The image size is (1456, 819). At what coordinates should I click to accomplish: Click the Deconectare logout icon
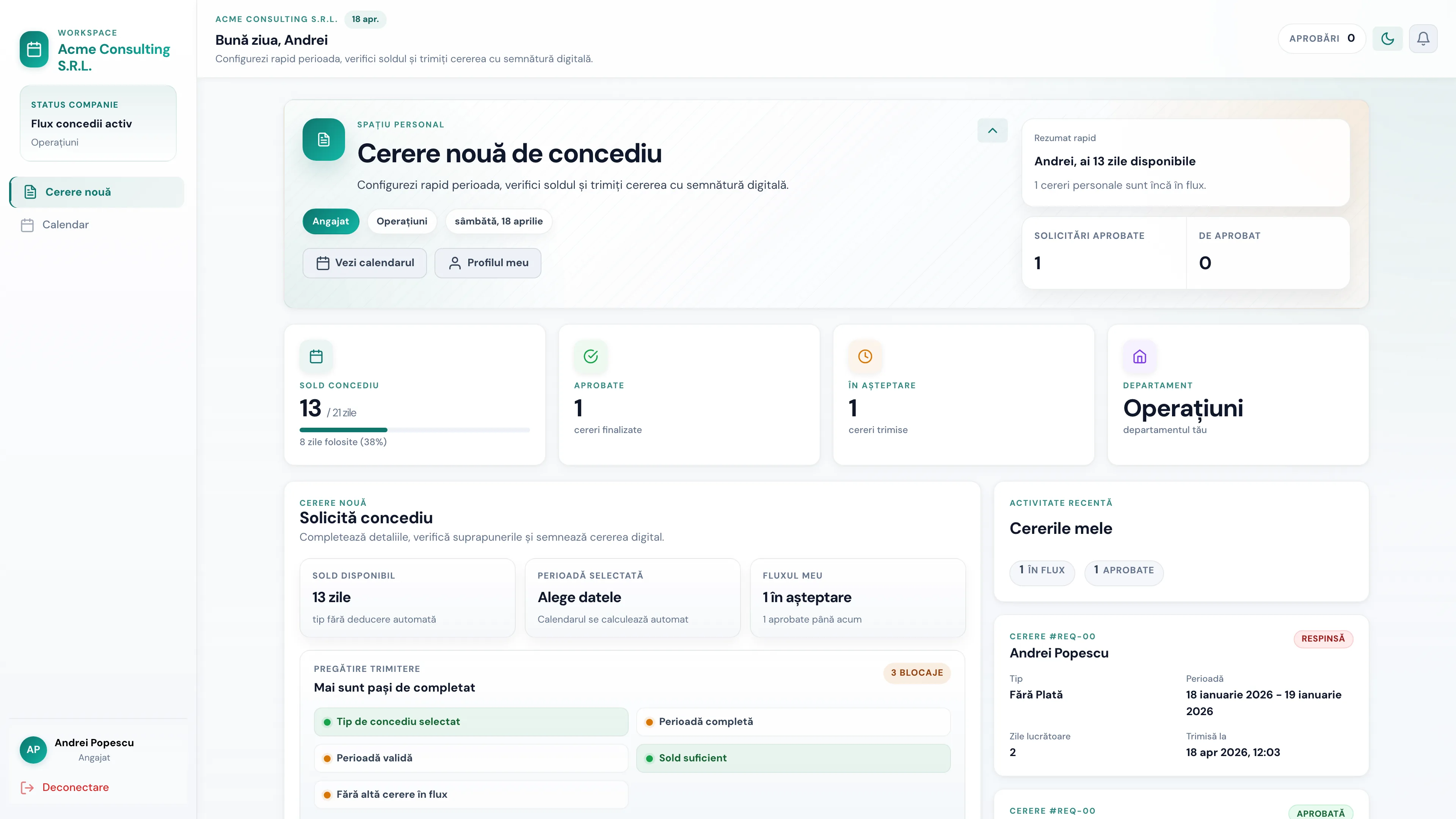[27, 788]
